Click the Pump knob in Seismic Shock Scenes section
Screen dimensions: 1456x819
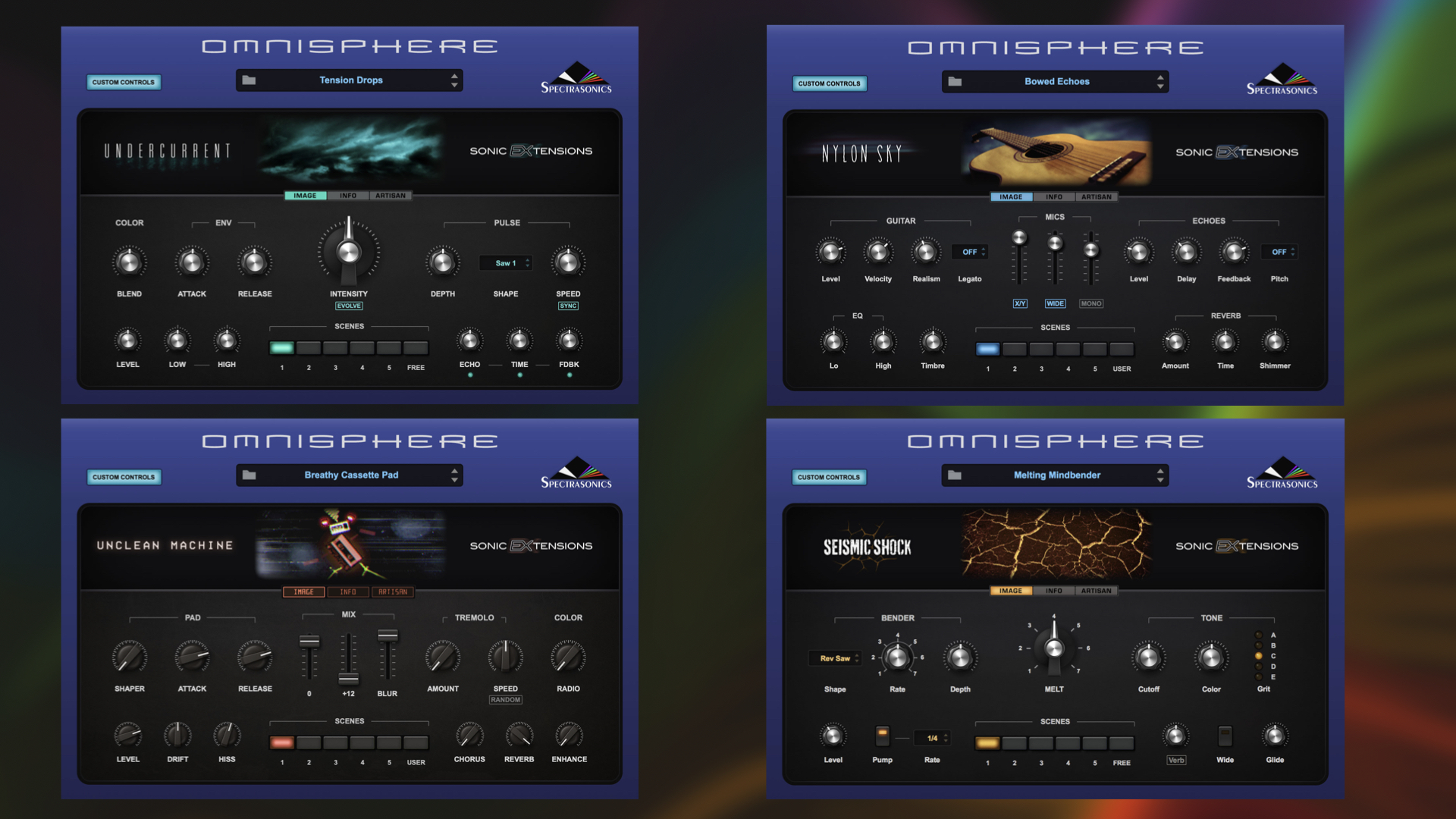tap(879, 738)
